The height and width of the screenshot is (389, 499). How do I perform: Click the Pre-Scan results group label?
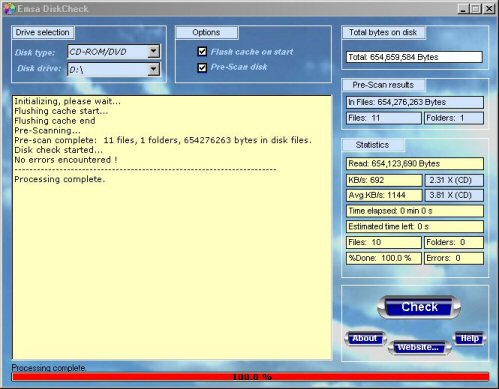pyautogui.click(x=383, y=85)
